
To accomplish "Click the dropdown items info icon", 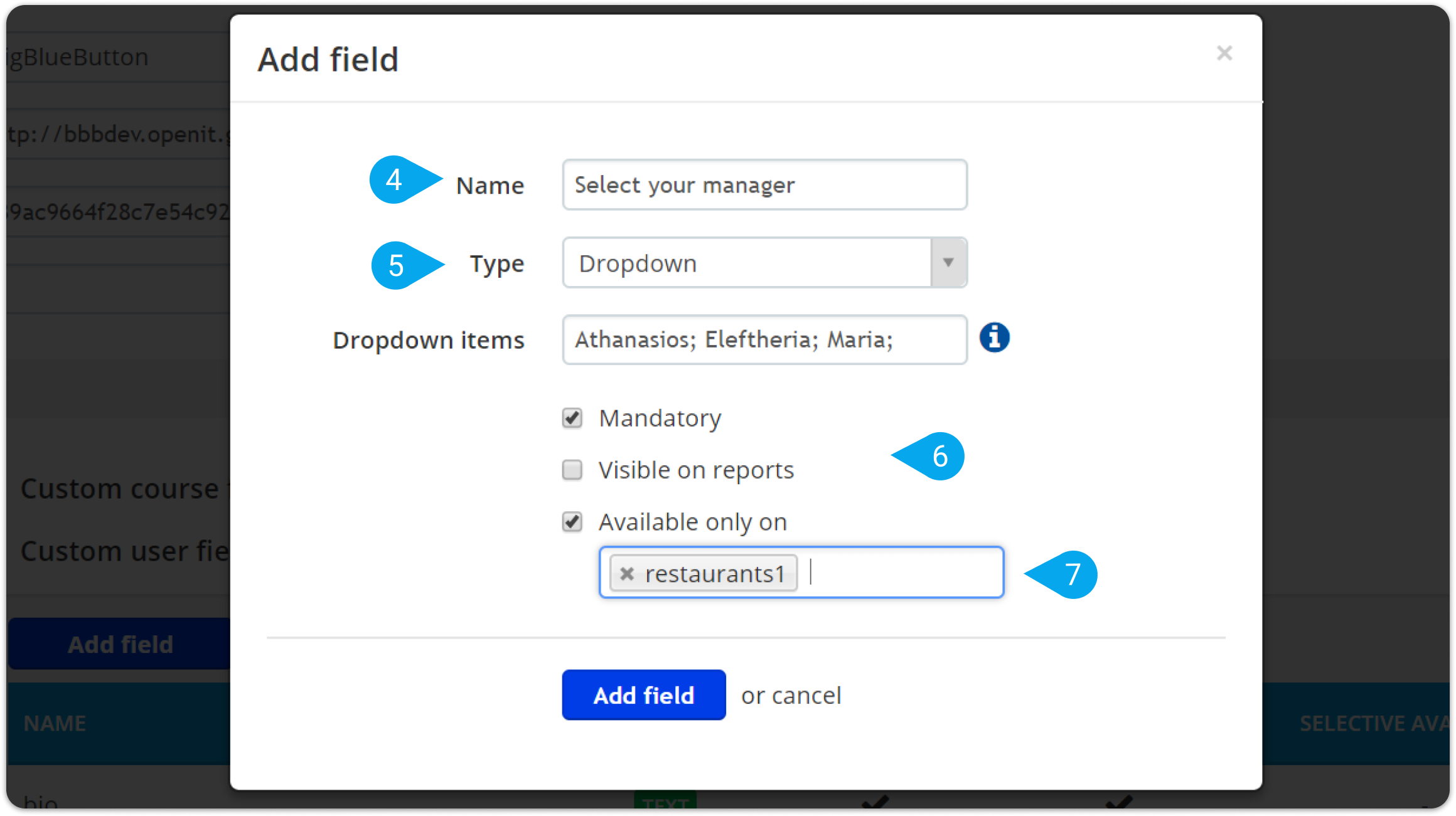I will tap(994, 338).
